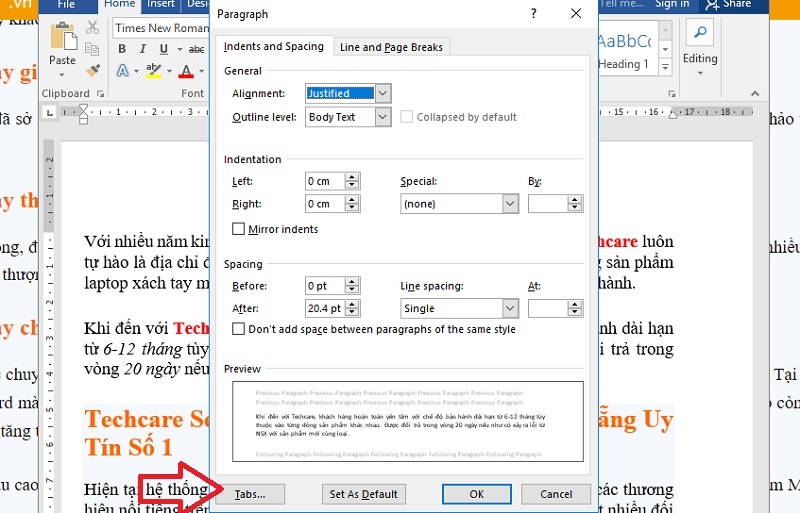Screen dimensions: 800x513
Task: Collapse the ribbon with chevron
Action: pos(755,93)
